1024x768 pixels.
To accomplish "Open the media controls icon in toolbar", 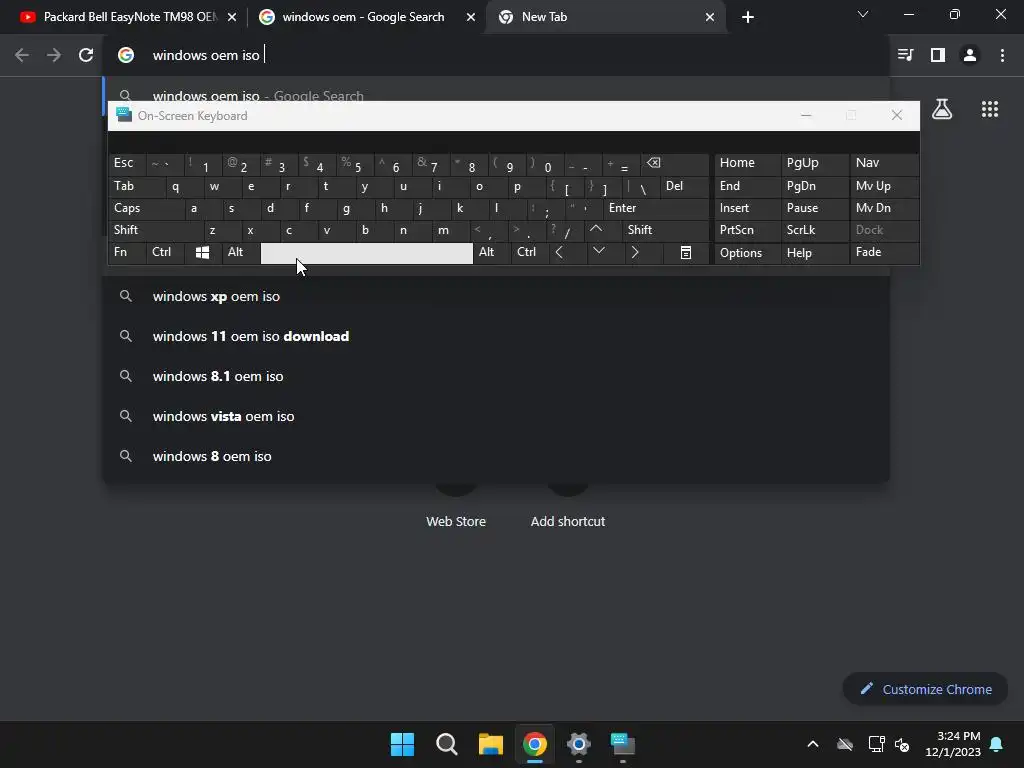I will click(x=905, y=55).
